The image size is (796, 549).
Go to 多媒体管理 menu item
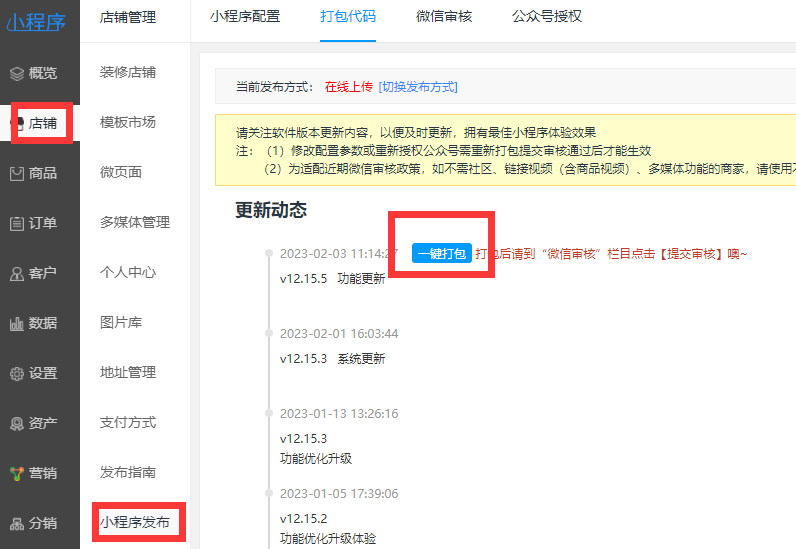point(135,222)
